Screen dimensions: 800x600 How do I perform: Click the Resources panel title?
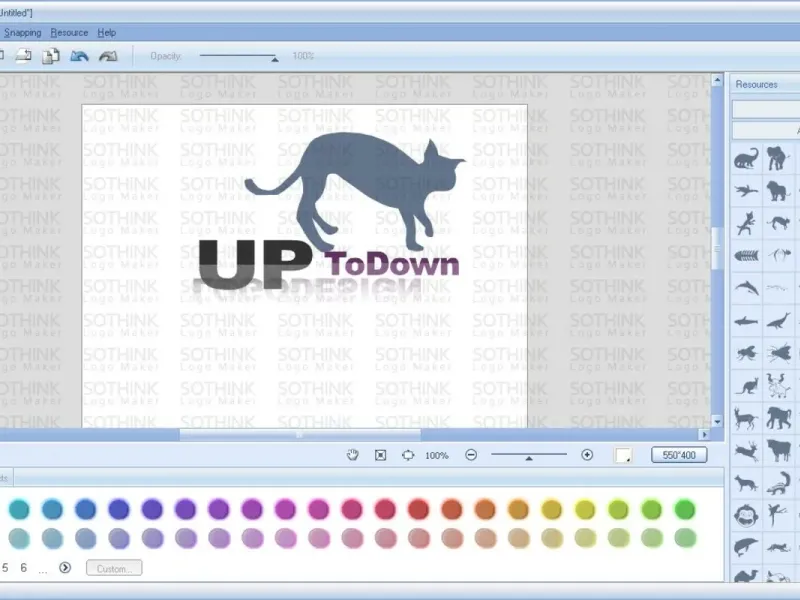click(x=756, y=84)
